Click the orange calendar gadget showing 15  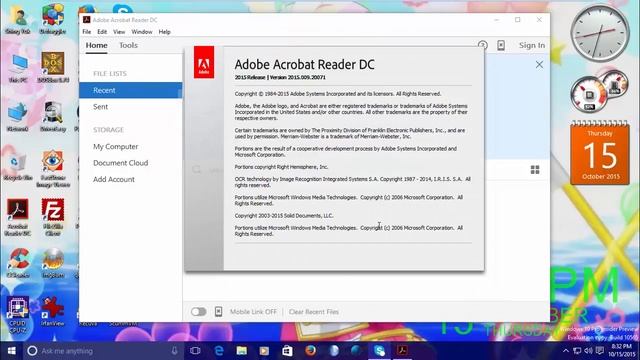point(600,153)
